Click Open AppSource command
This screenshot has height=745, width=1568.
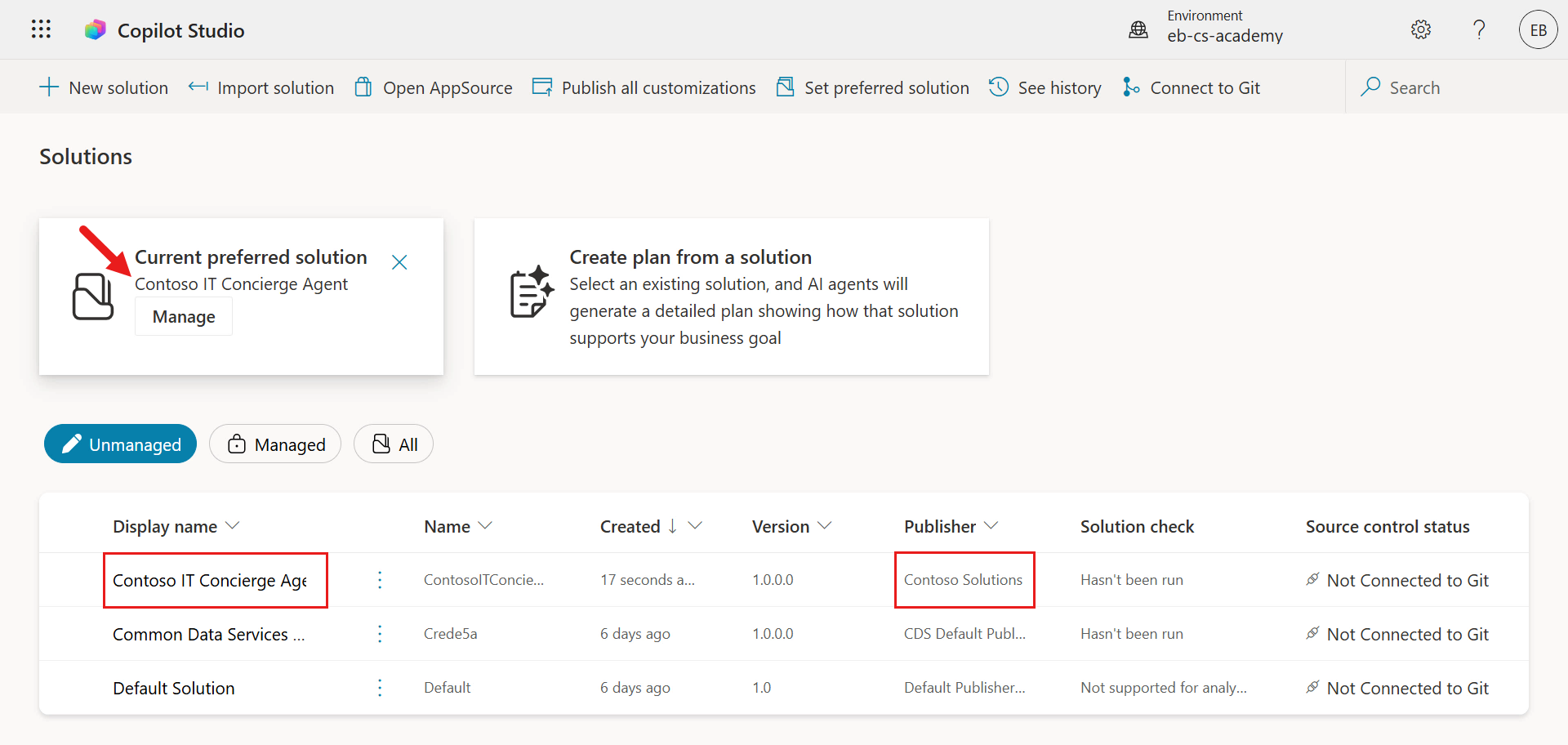click(x=434, y=87)
